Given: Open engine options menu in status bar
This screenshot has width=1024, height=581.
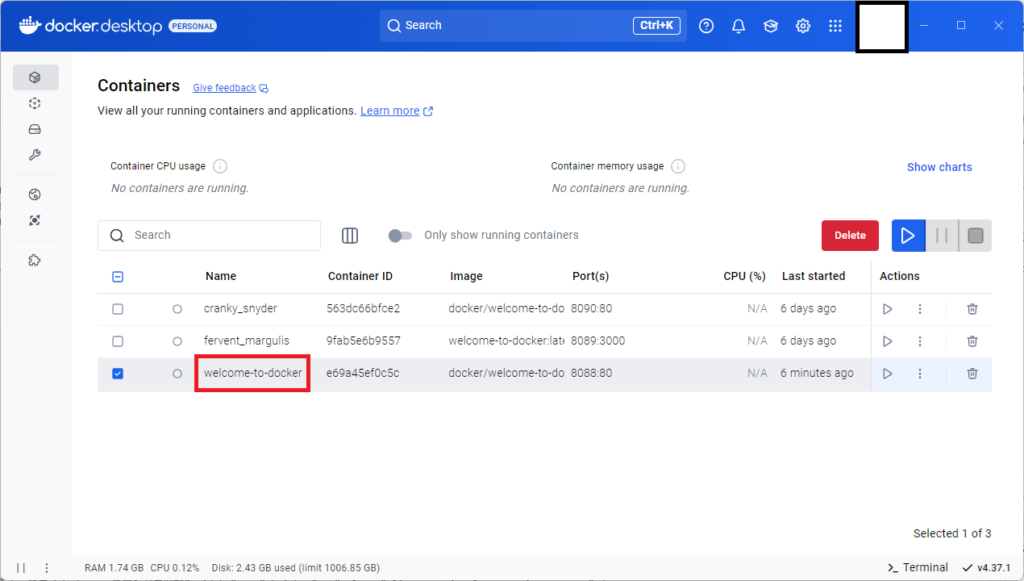Looking at the screenshot, I should (46, 568).
